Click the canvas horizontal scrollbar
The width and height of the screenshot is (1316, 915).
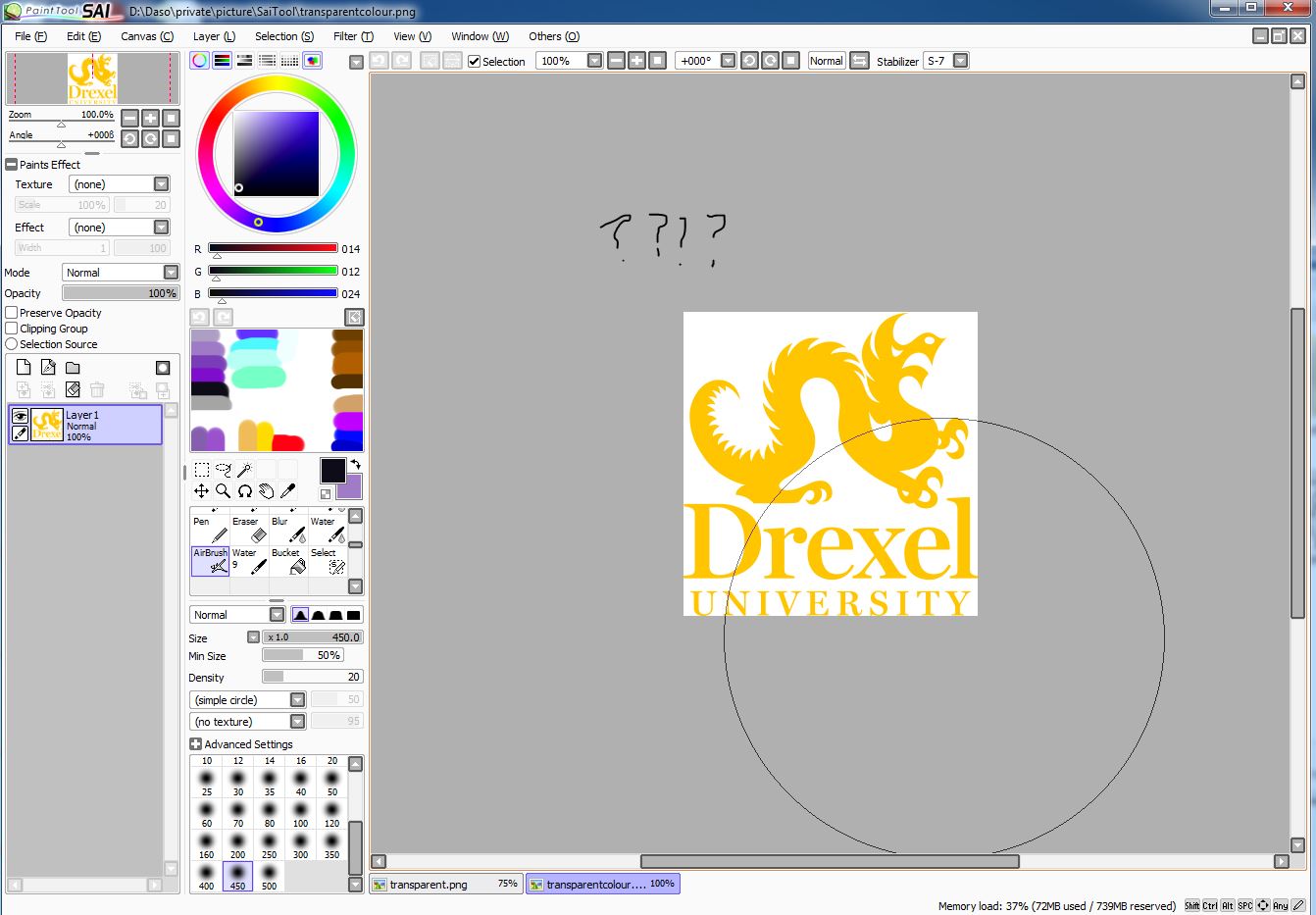tap(829, 861)
